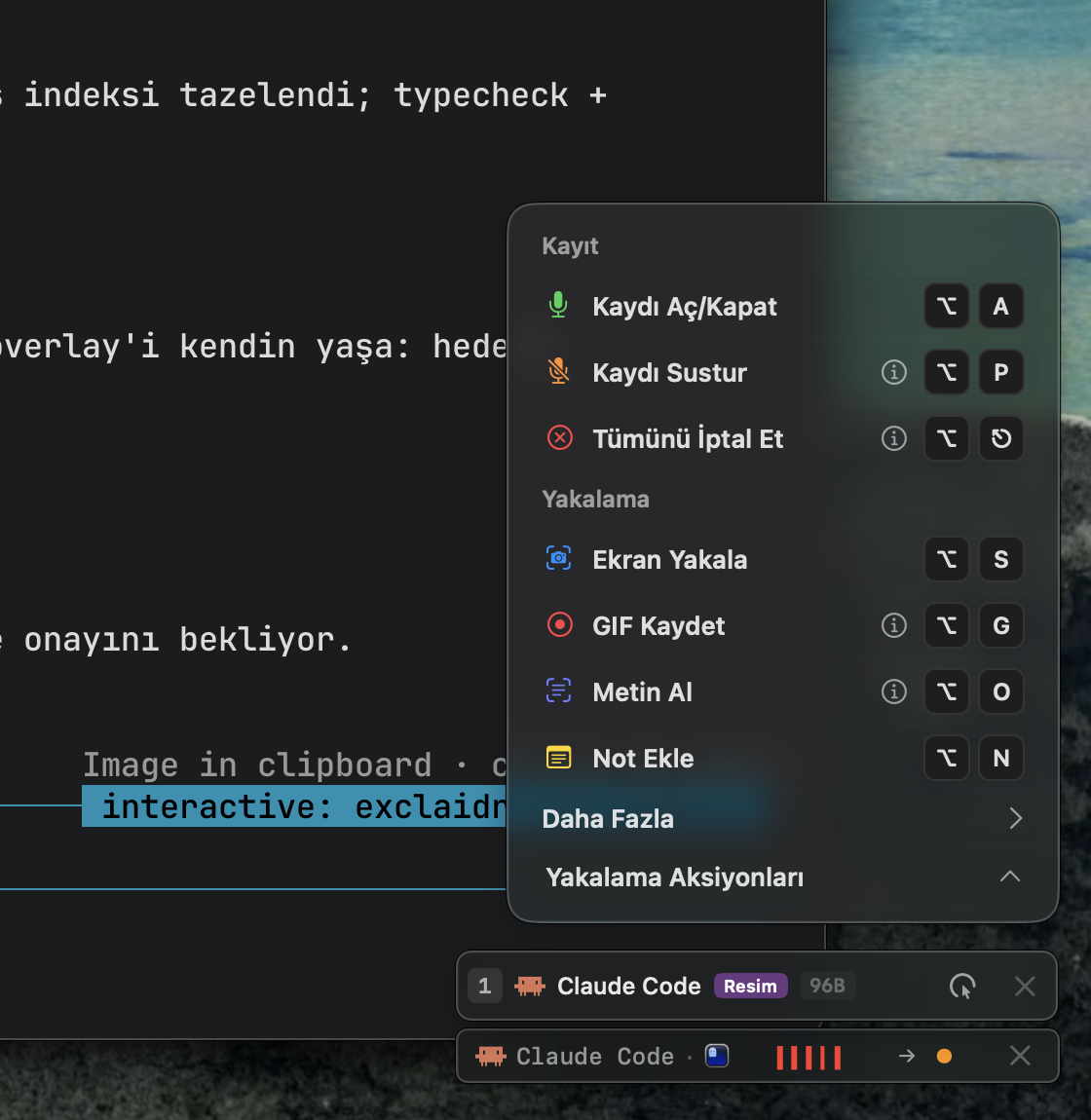Close the Claude Code Resim capture card
The image size is (1091, 1120).
[1025, 987]
